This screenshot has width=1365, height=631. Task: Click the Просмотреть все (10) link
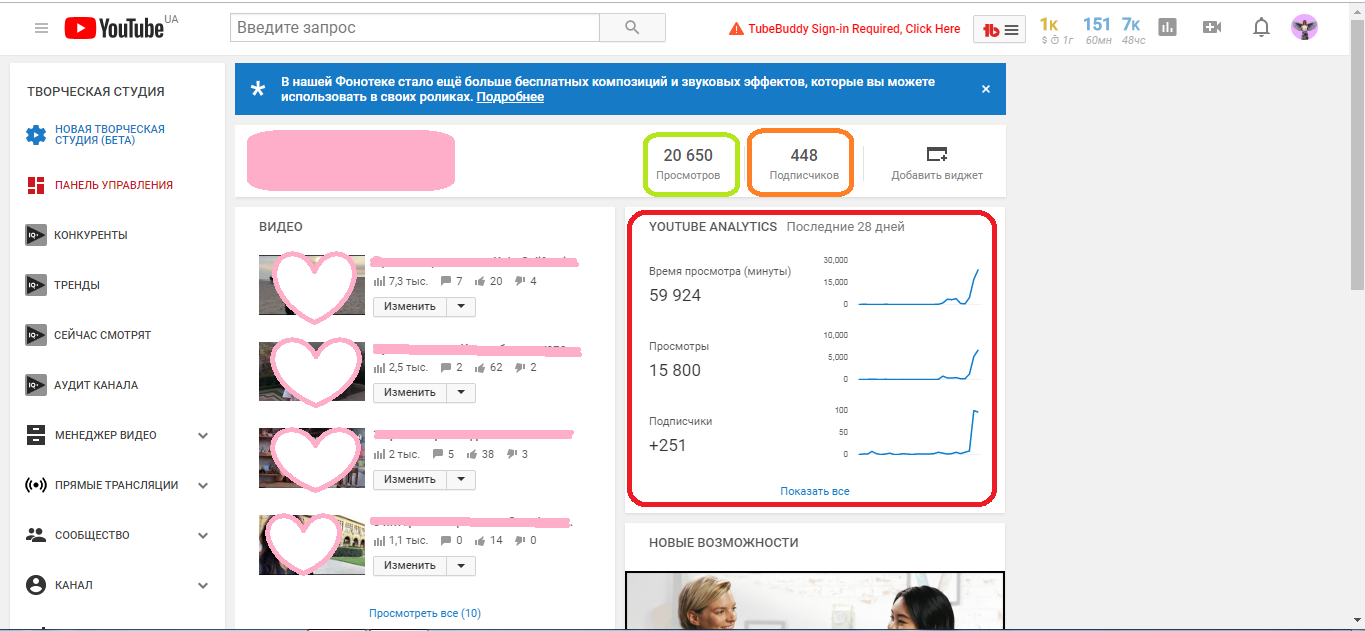425,613
